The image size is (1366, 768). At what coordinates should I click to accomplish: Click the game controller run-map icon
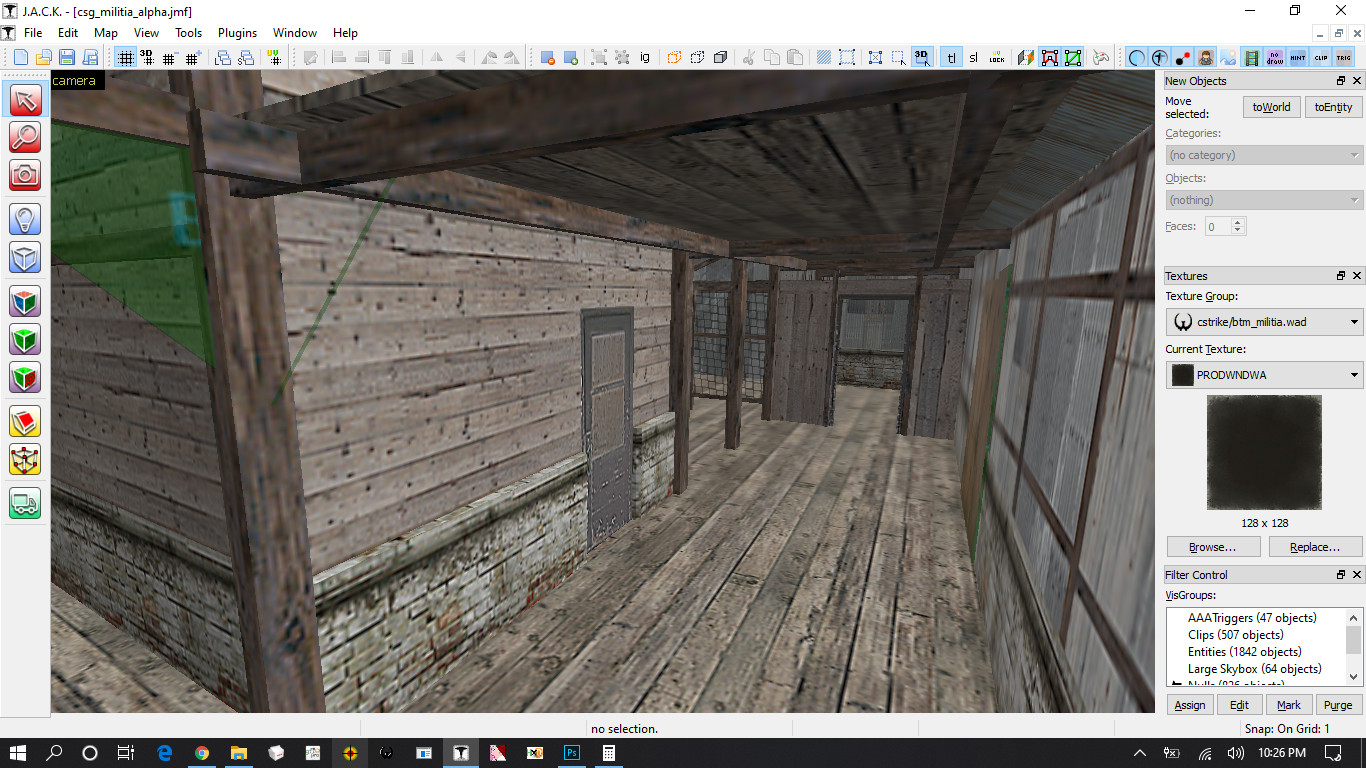click(1101, 57)
